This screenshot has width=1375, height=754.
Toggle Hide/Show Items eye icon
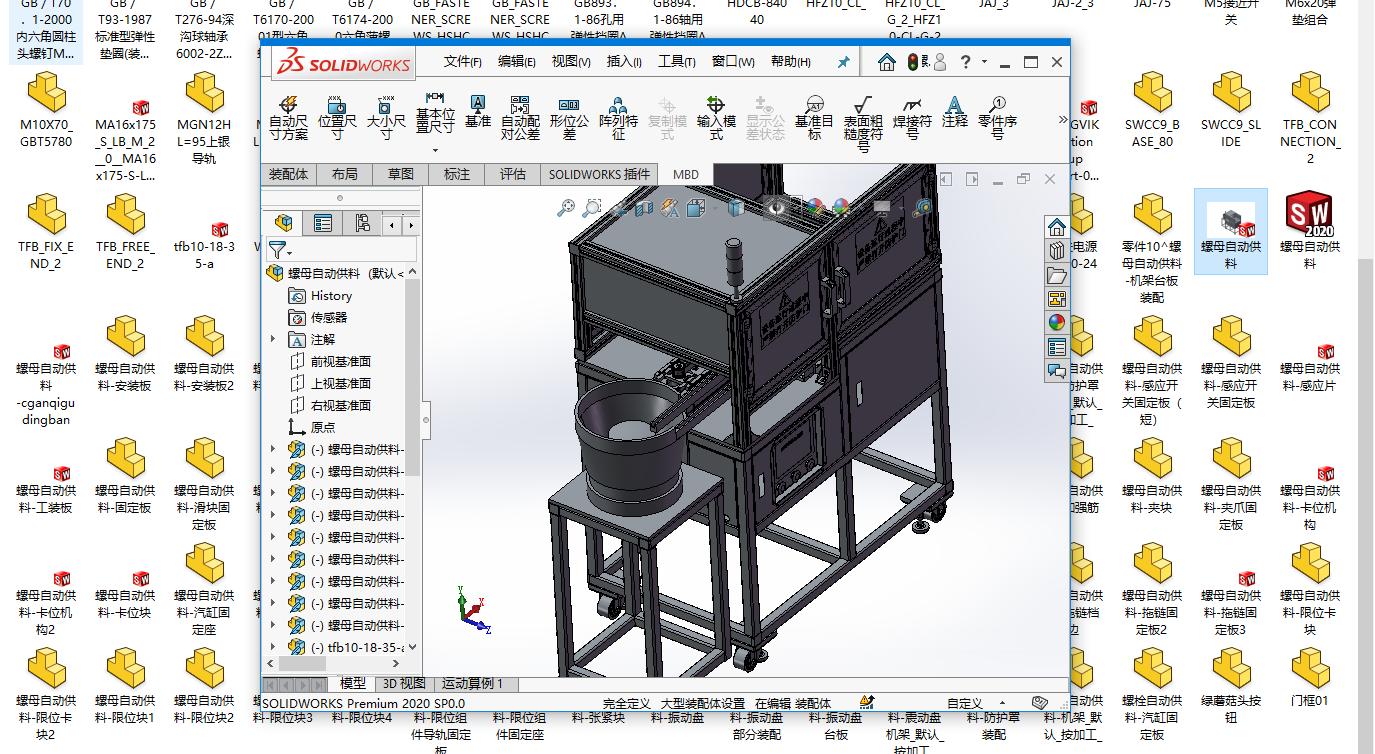[x=776, y=208]
